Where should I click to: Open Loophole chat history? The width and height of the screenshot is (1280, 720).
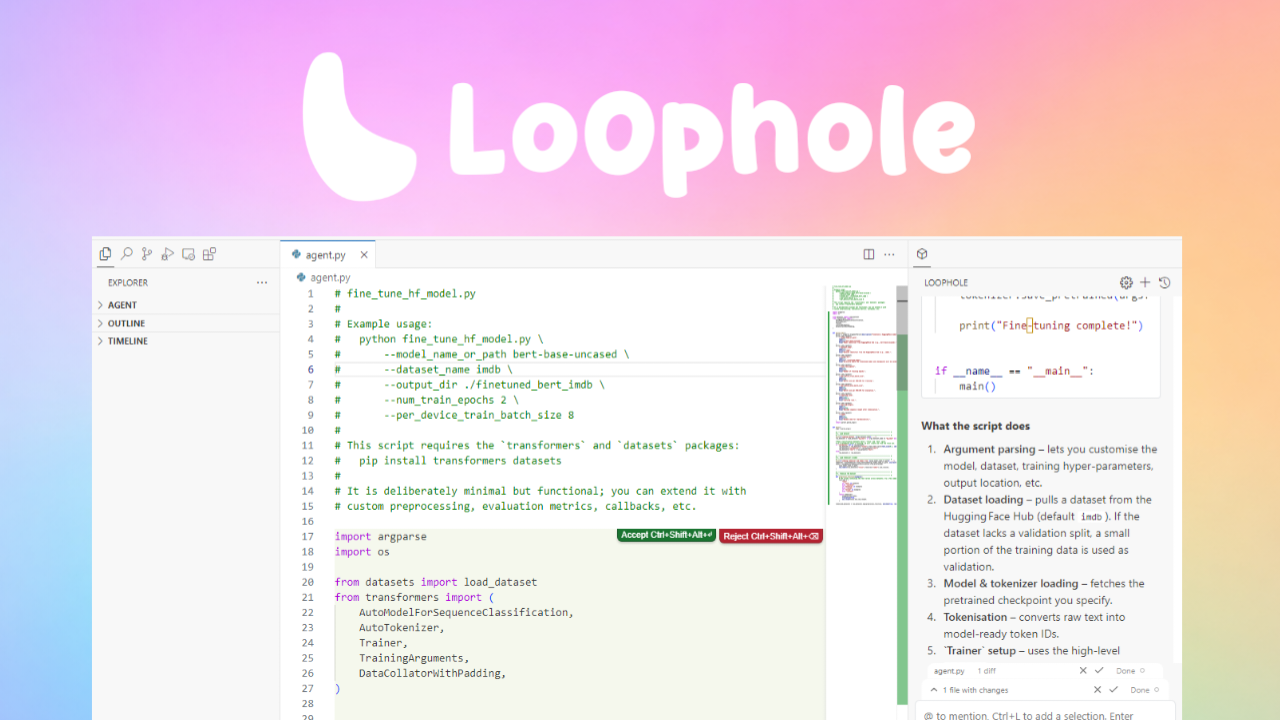(x=1164, y=283)
